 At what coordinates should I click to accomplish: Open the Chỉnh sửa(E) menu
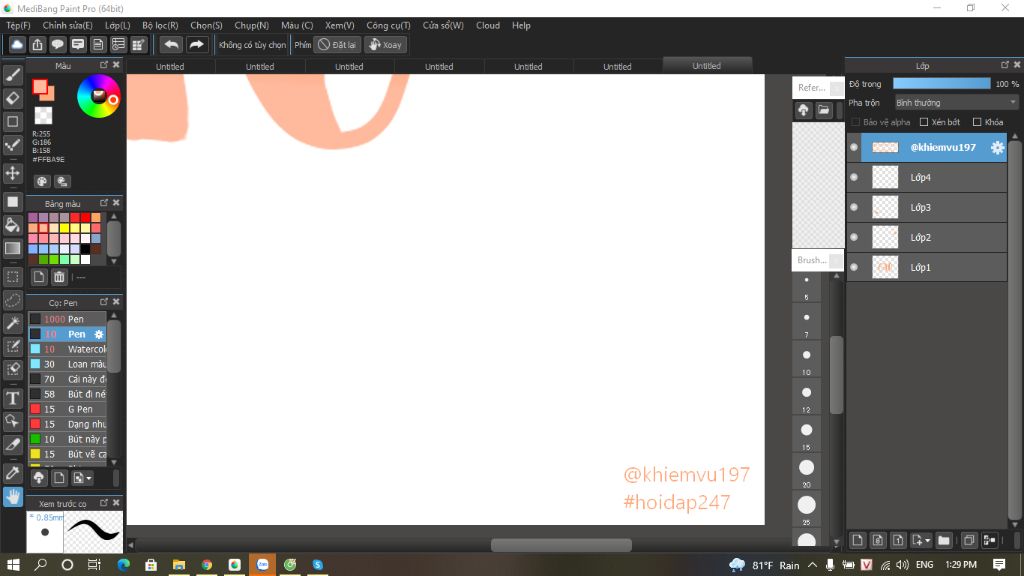[67, 25]
